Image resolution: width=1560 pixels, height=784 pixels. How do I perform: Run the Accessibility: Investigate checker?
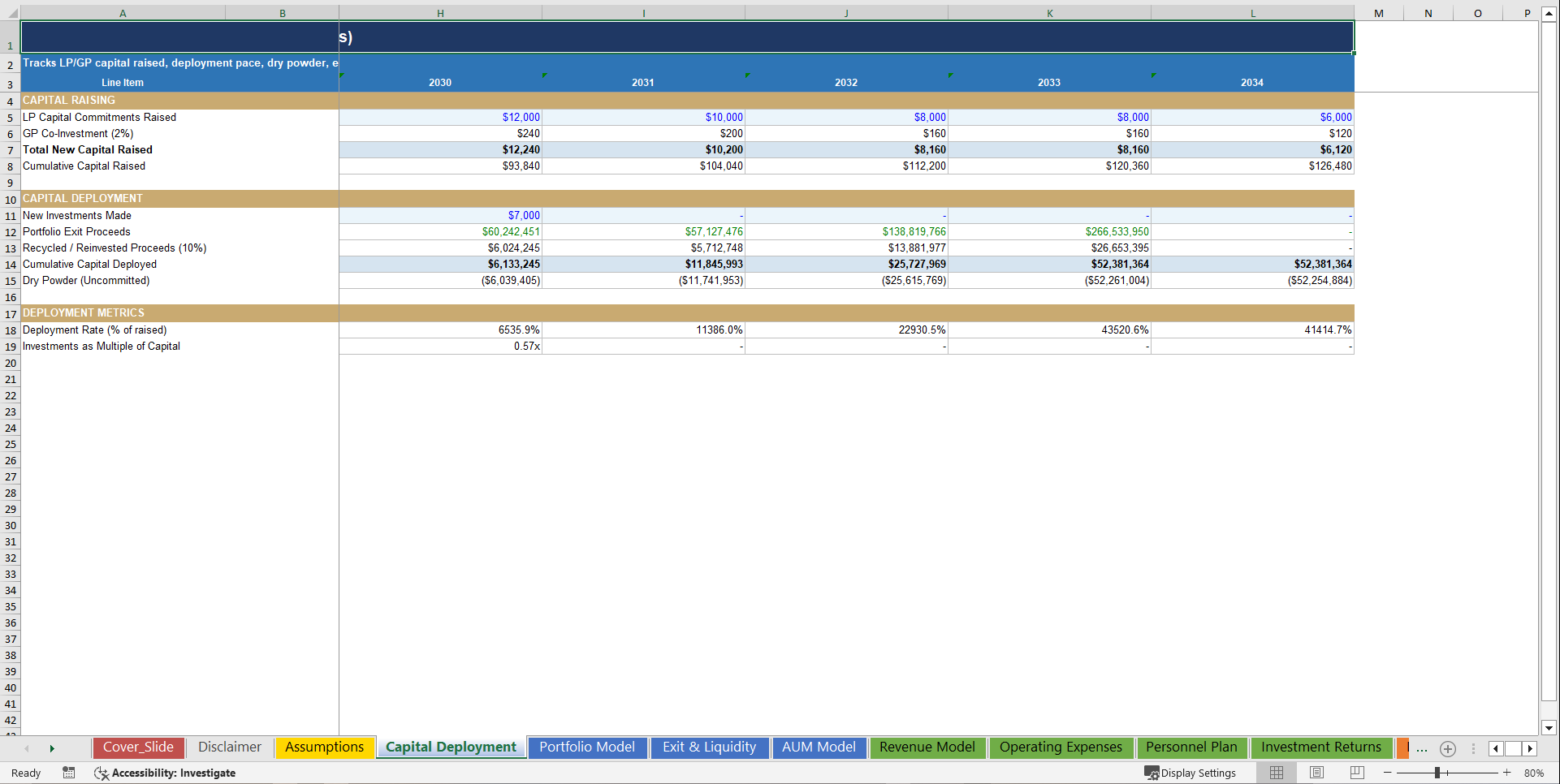[165, 773]
